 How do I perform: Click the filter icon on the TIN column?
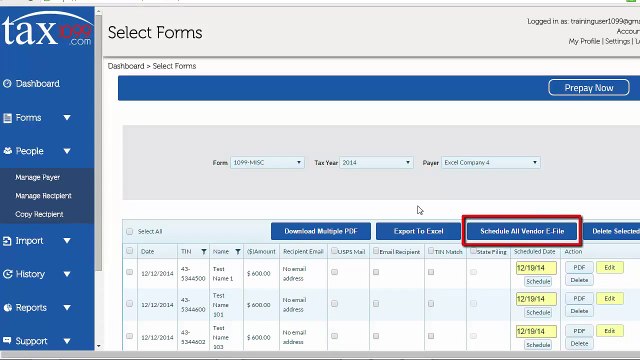(x=204, y=251)
